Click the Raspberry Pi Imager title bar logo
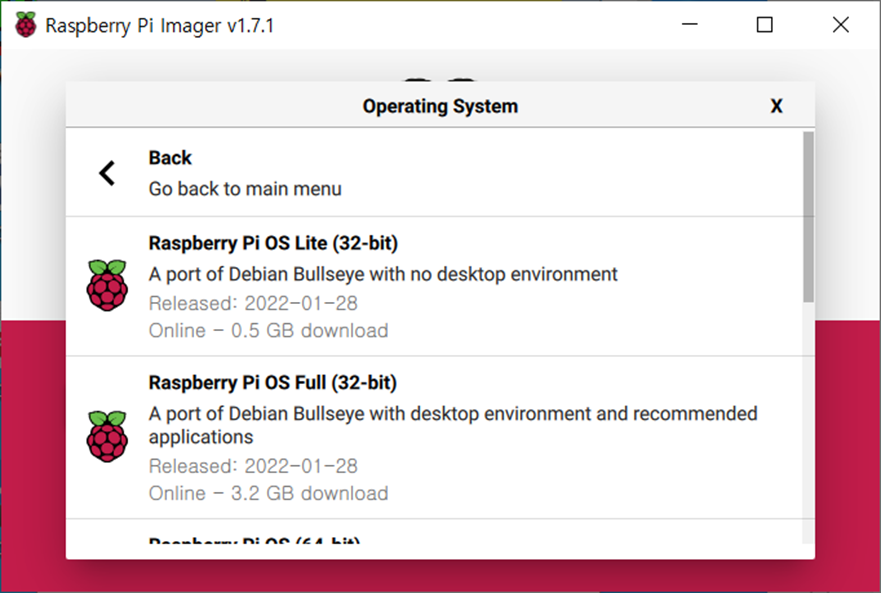The height and width of the screenshot is (593, 881). 25,25
